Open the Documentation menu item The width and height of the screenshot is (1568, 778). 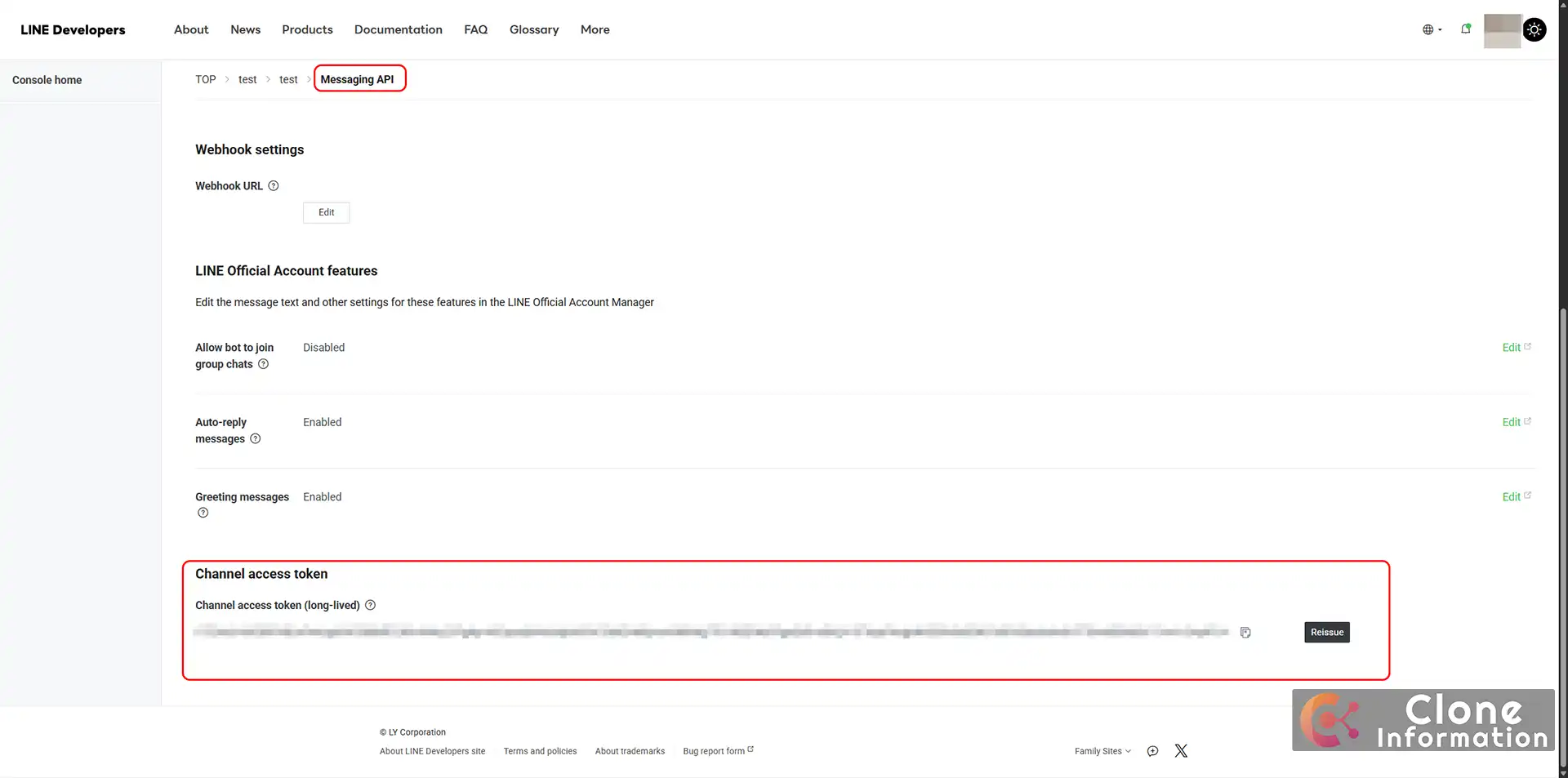pyautogui.click(x=398, y=30)
